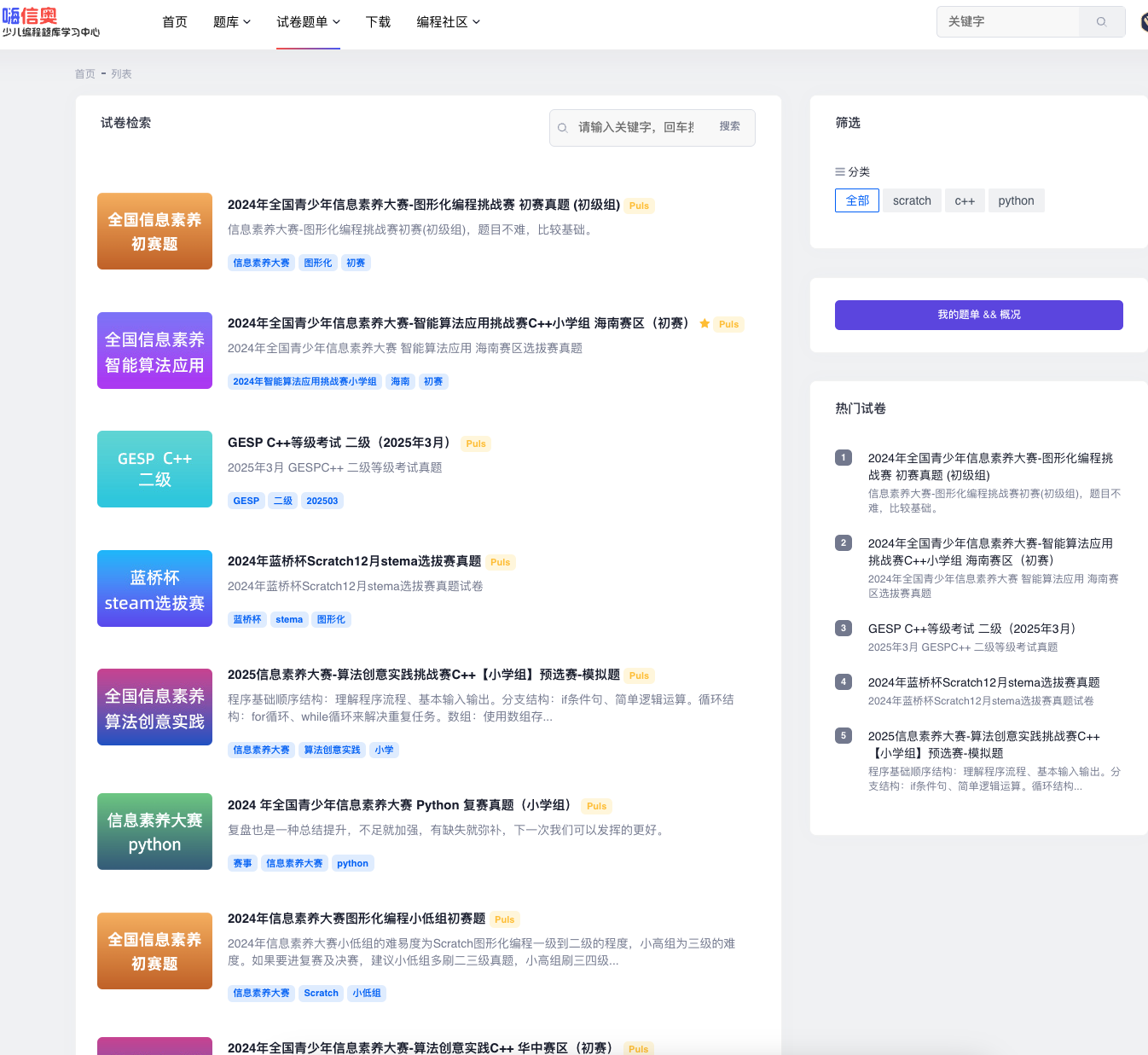Focus the 请输入关键字 search input
The width and height of the screenshot is (1148, 1055).
(x=635, y=127)
